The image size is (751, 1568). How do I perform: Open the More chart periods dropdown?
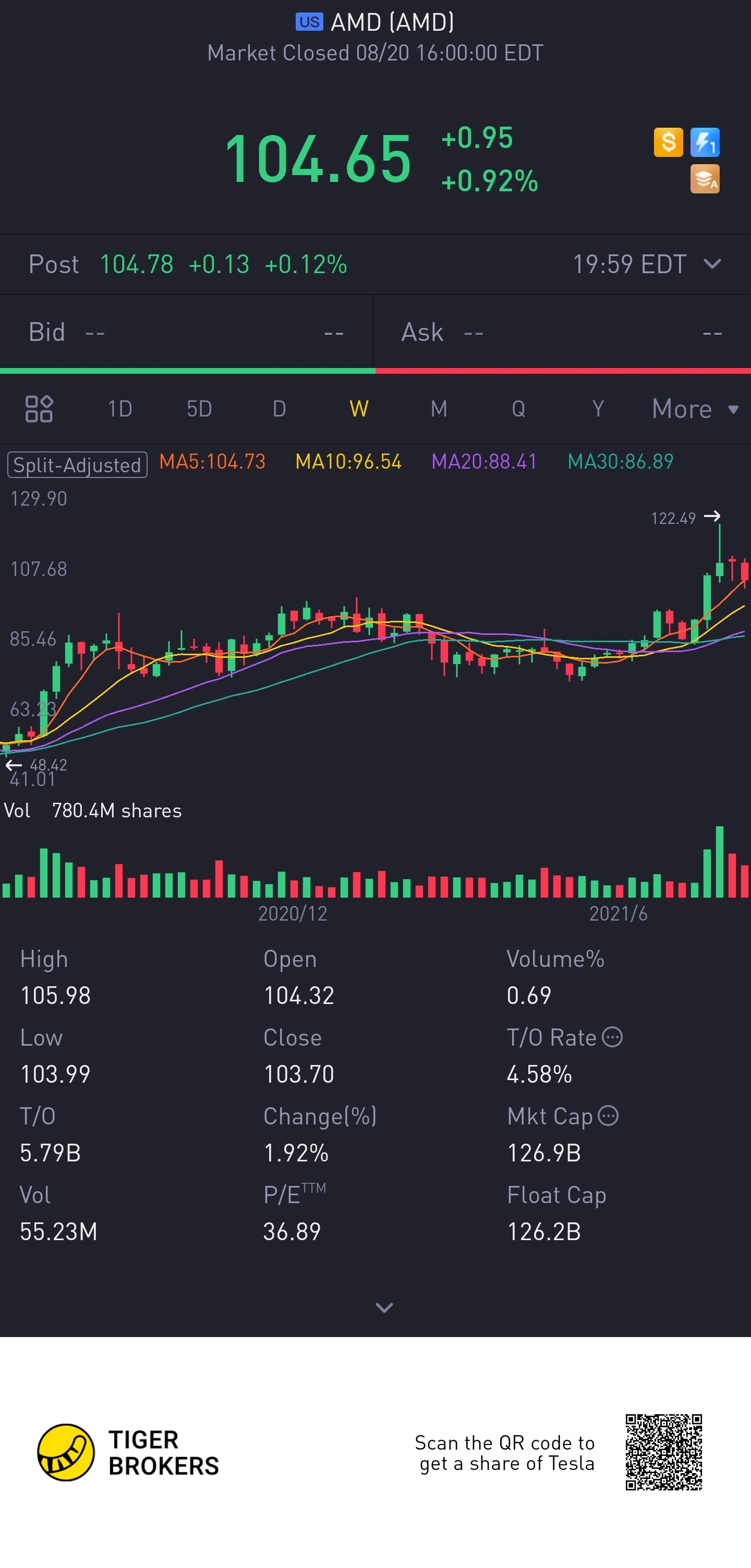(x=695, y=409)
